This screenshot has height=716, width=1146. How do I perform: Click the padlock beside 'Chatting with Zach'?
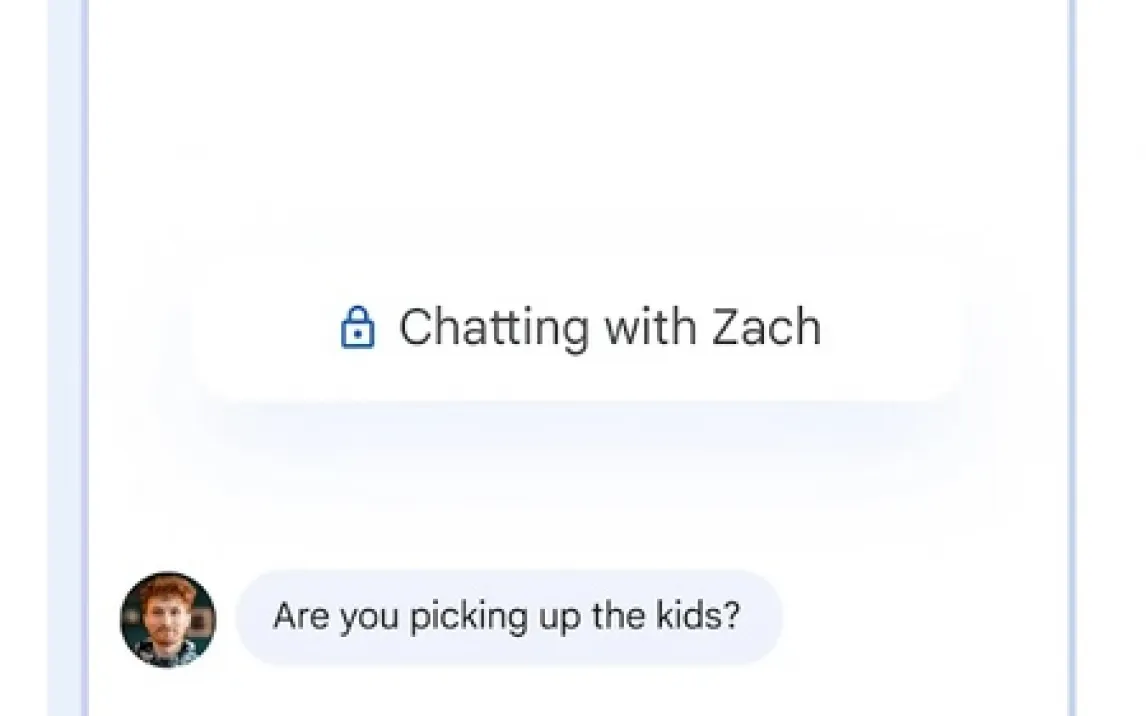click(357, 328)
